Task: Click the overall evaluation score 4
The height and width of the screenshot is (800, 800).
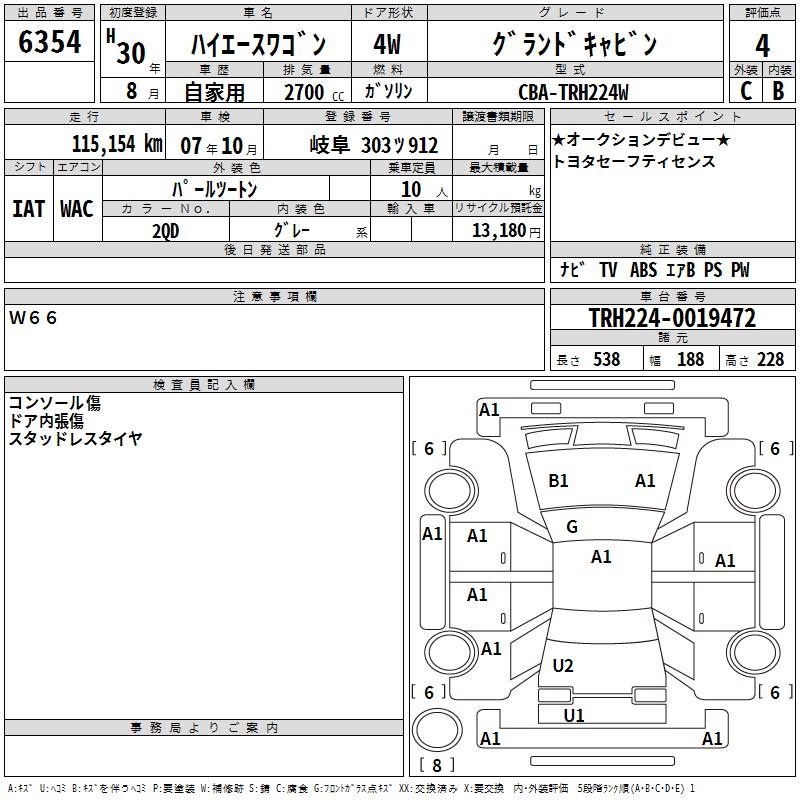Action: click(762, 45)
